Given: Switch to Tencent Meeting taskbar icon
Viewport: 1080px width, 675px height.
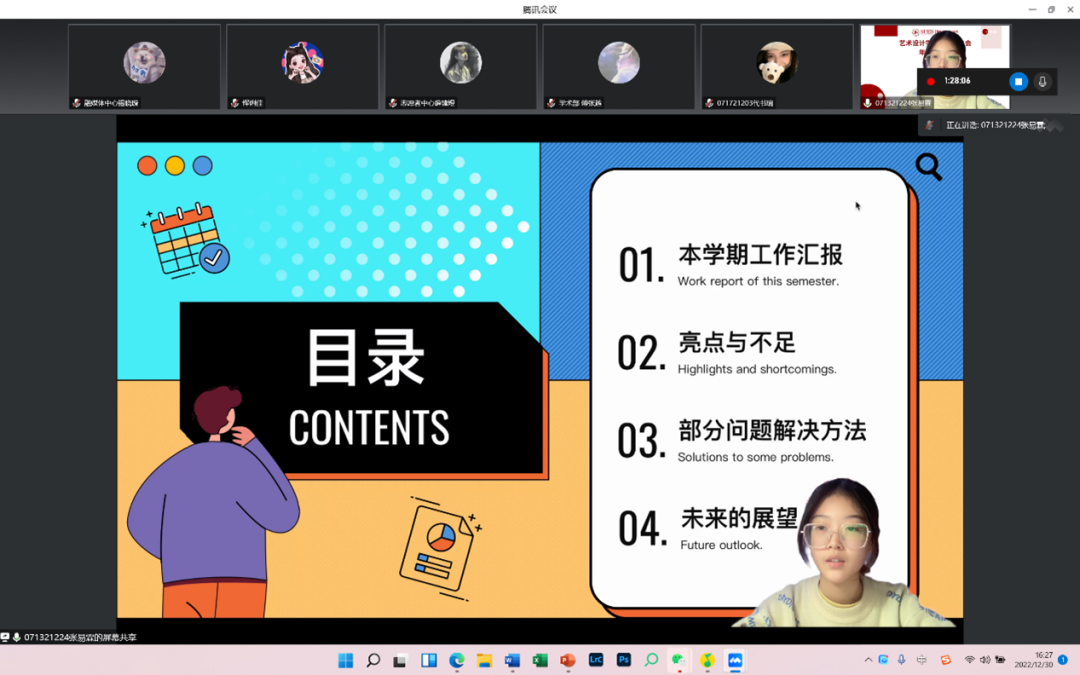Looking at the screenshot, I should 735,660.
